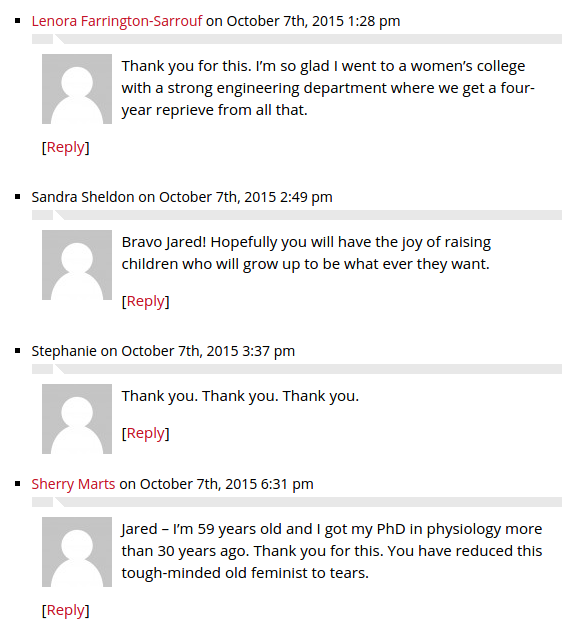Screen dimensions: 578x635
Task: Click the bullet beside Sandra Sheldon's comment
Action: pos(17,197)
